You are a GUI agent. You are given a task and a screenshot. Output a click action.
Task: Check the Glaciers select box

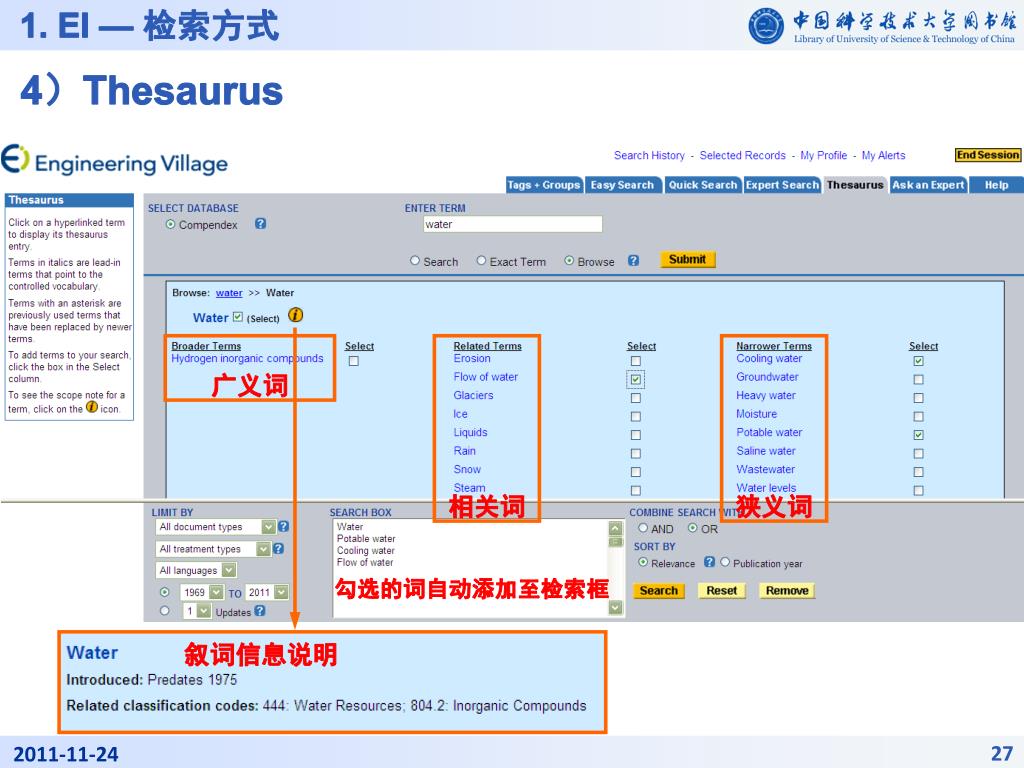(x=635, y=398)
